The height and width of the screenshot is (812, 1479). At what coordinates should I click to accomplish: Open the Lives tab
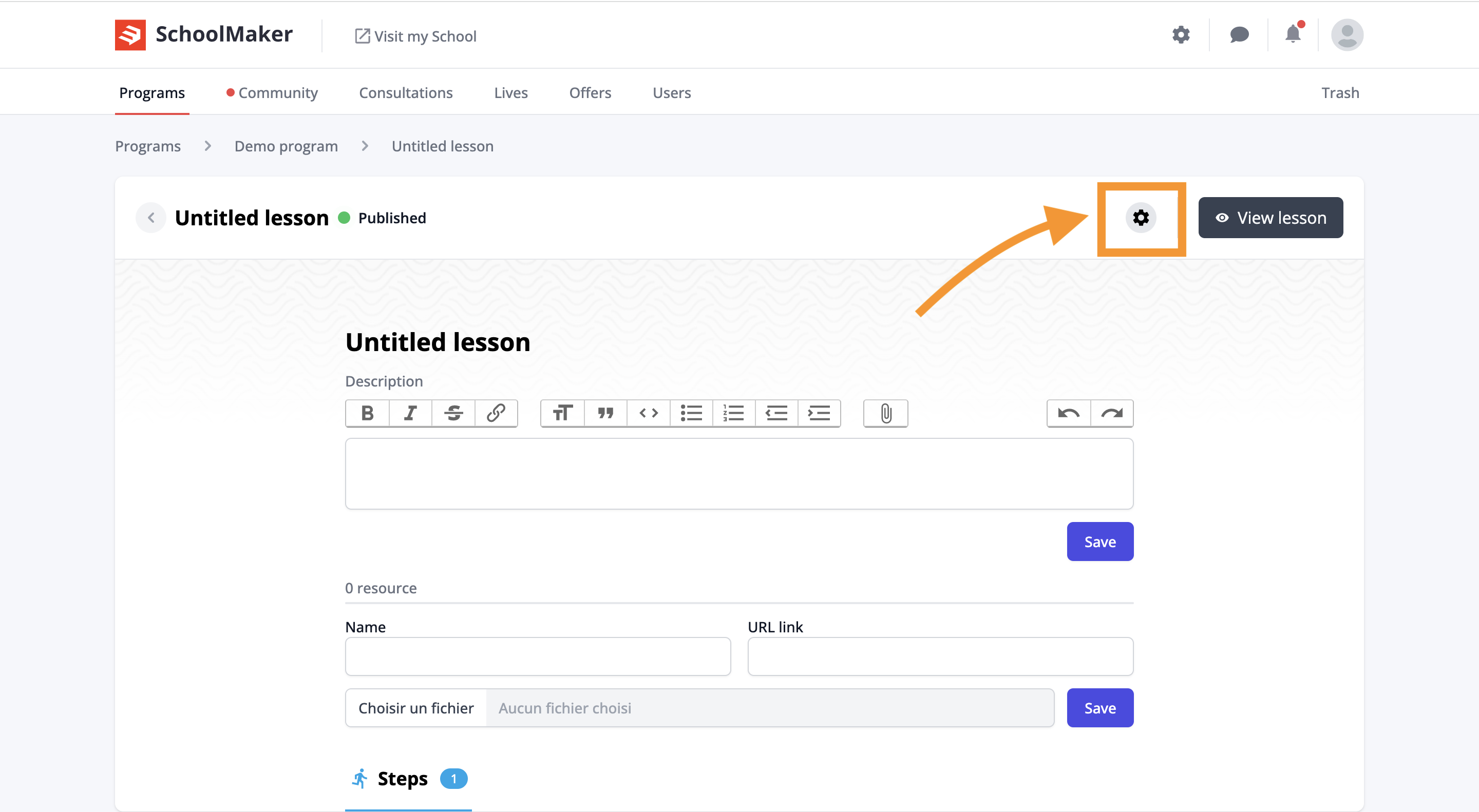pos(511,92)
